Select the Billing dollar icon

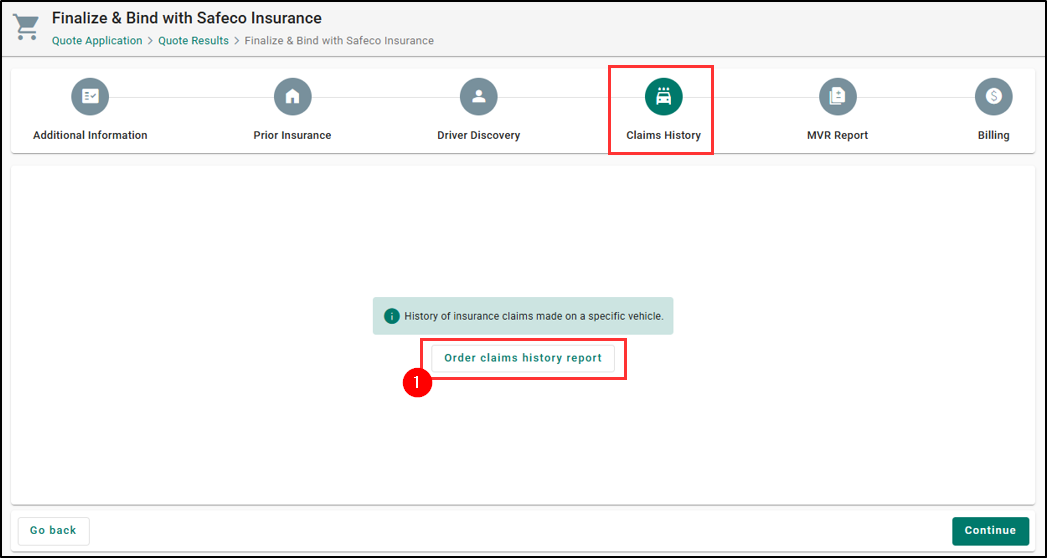click(994, 97)
